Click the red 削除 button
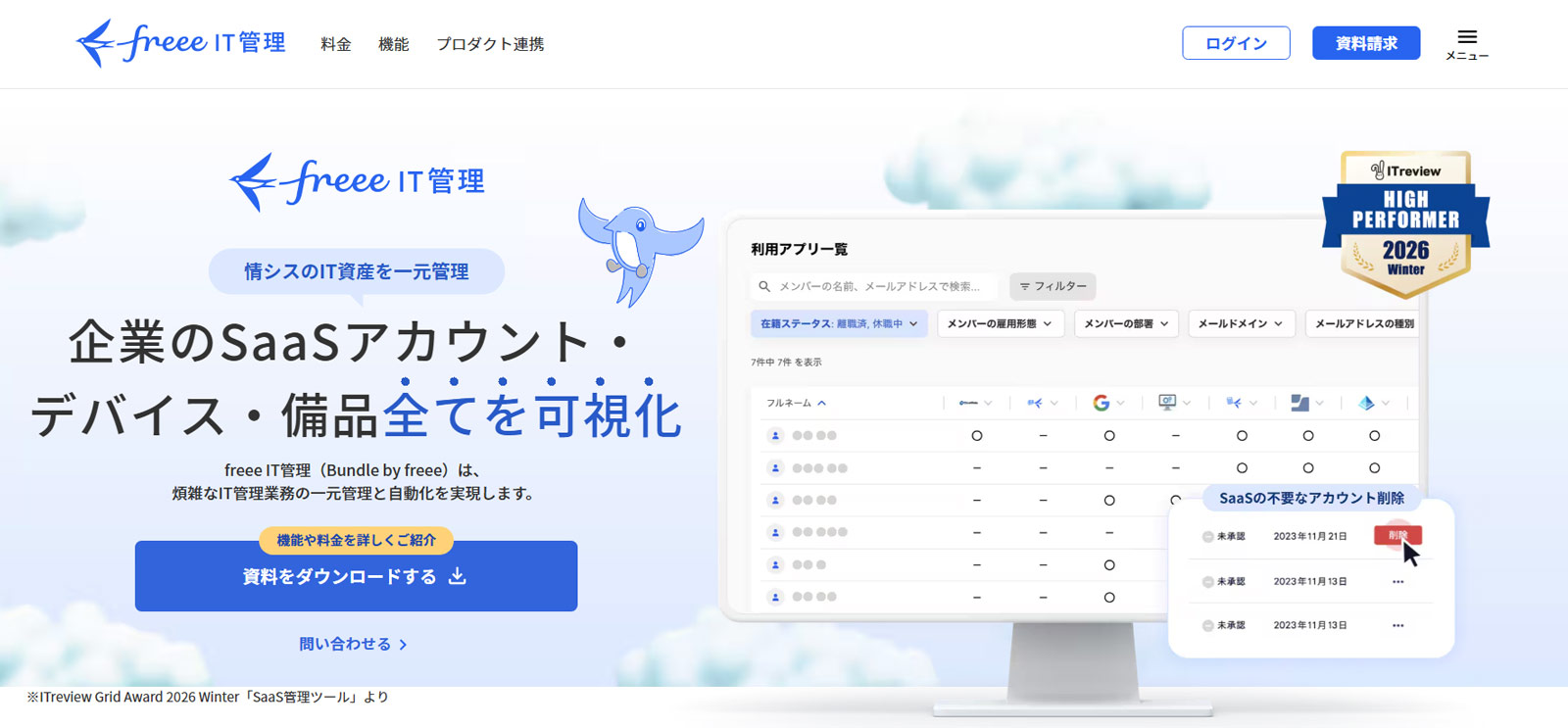 pyautogui.click(x=1397, y=535)
